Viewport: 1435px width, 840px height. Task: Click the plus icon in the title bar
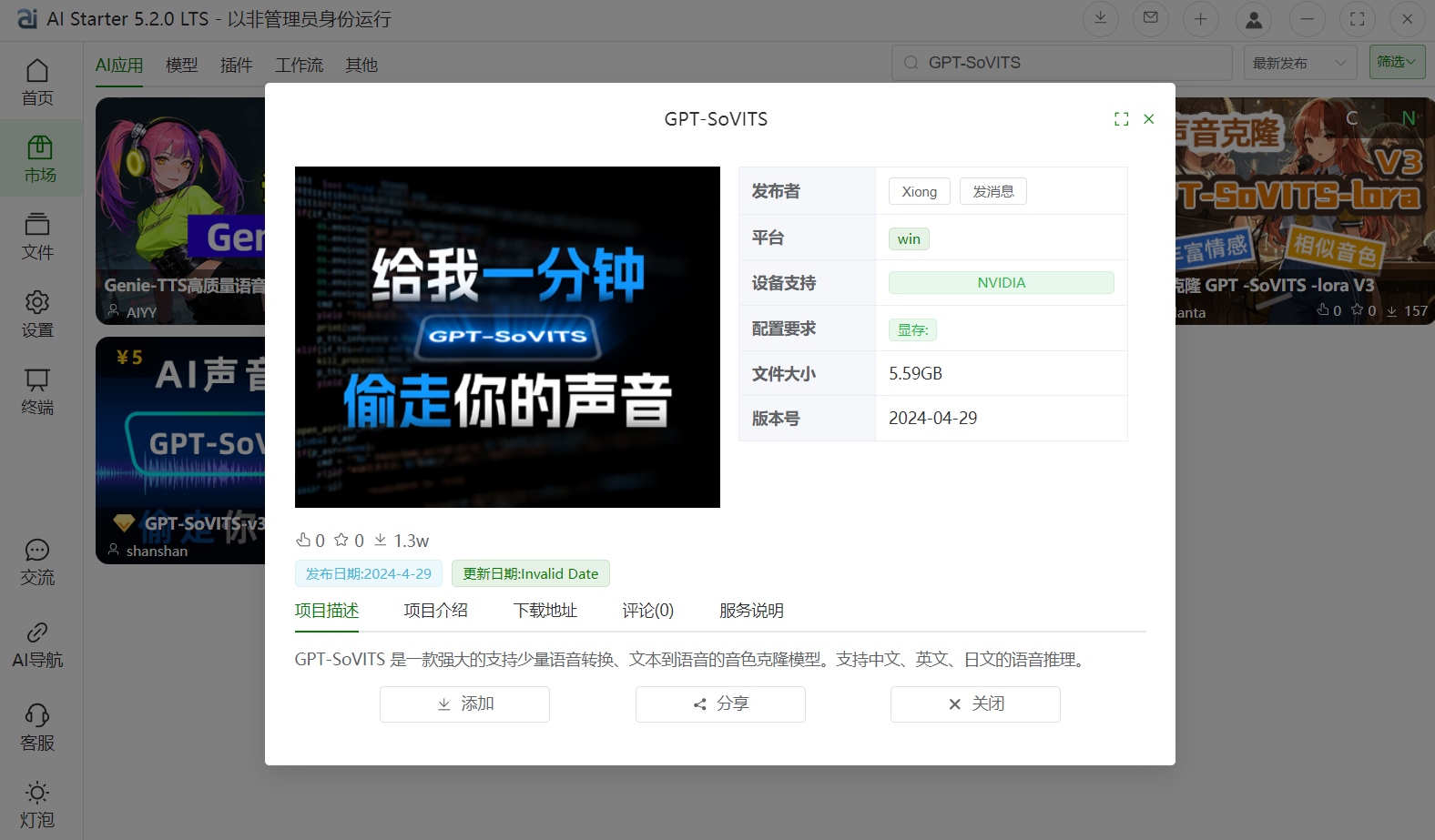[1201, 18]
